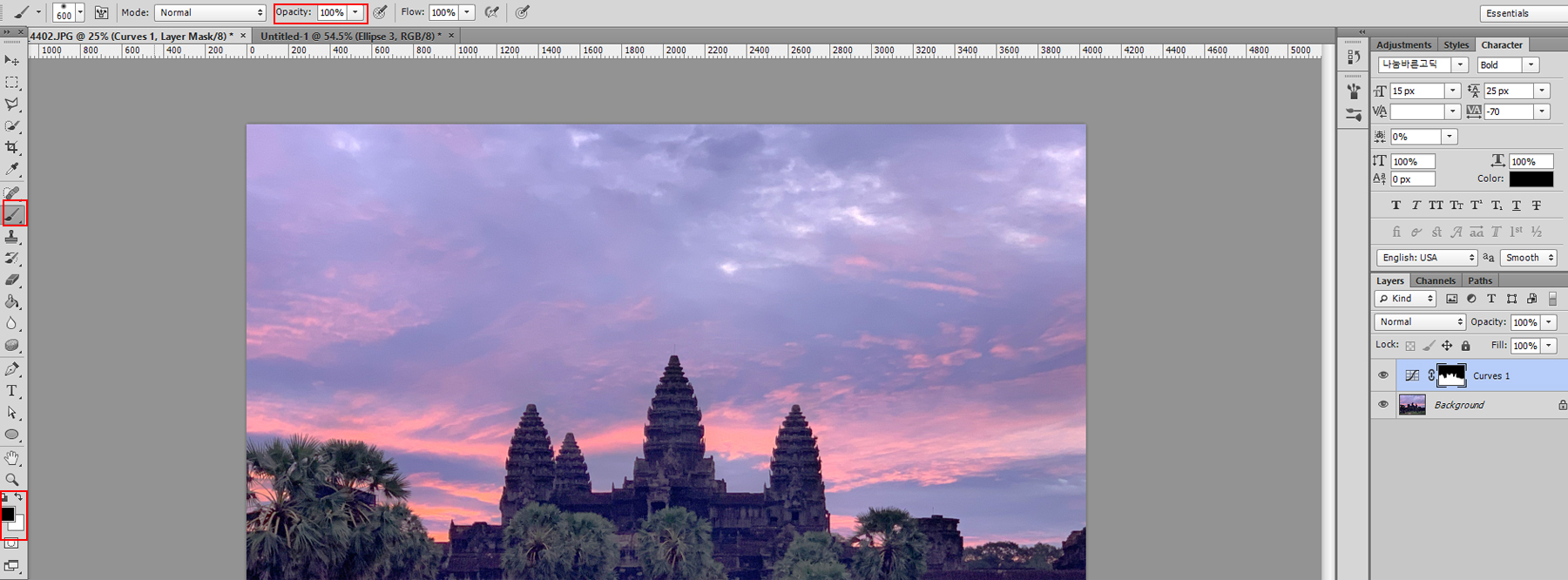Turn layer filtering on or off
Image resolution: width=1568 pixels, height=580 pixels.
1552,299
